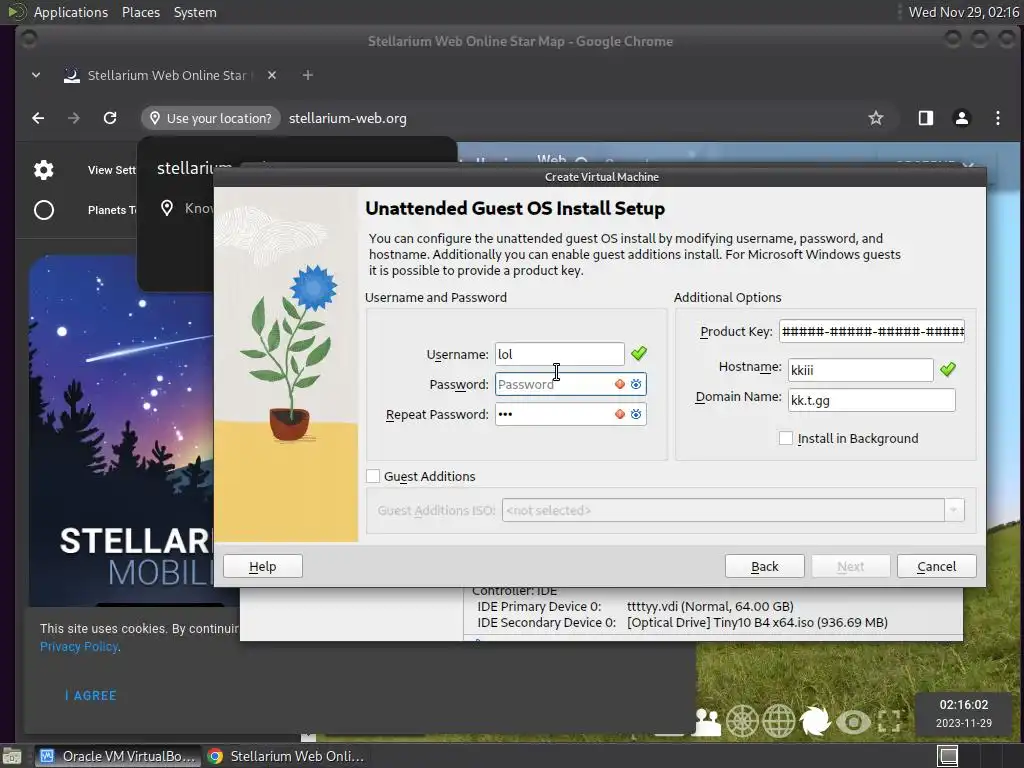Open Chrome profile avatar icon
1024x768 pixels.
coord(961,118)
